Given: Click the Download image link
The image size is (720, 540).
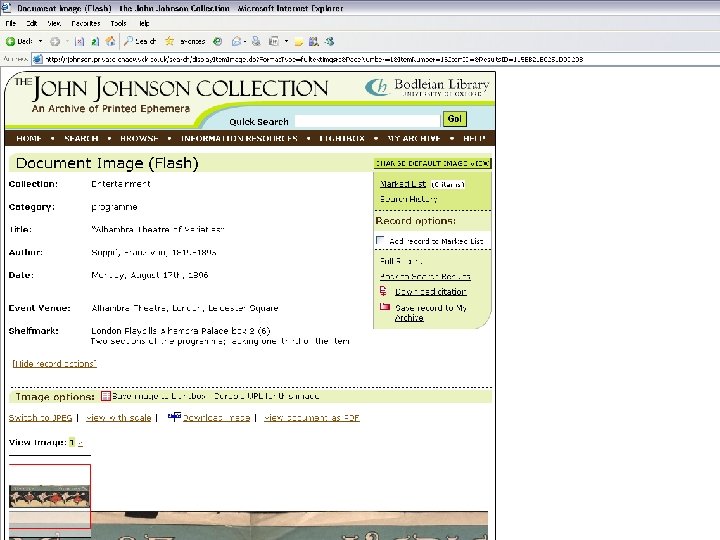Looking at the screenshot, I should click(216, 418).
